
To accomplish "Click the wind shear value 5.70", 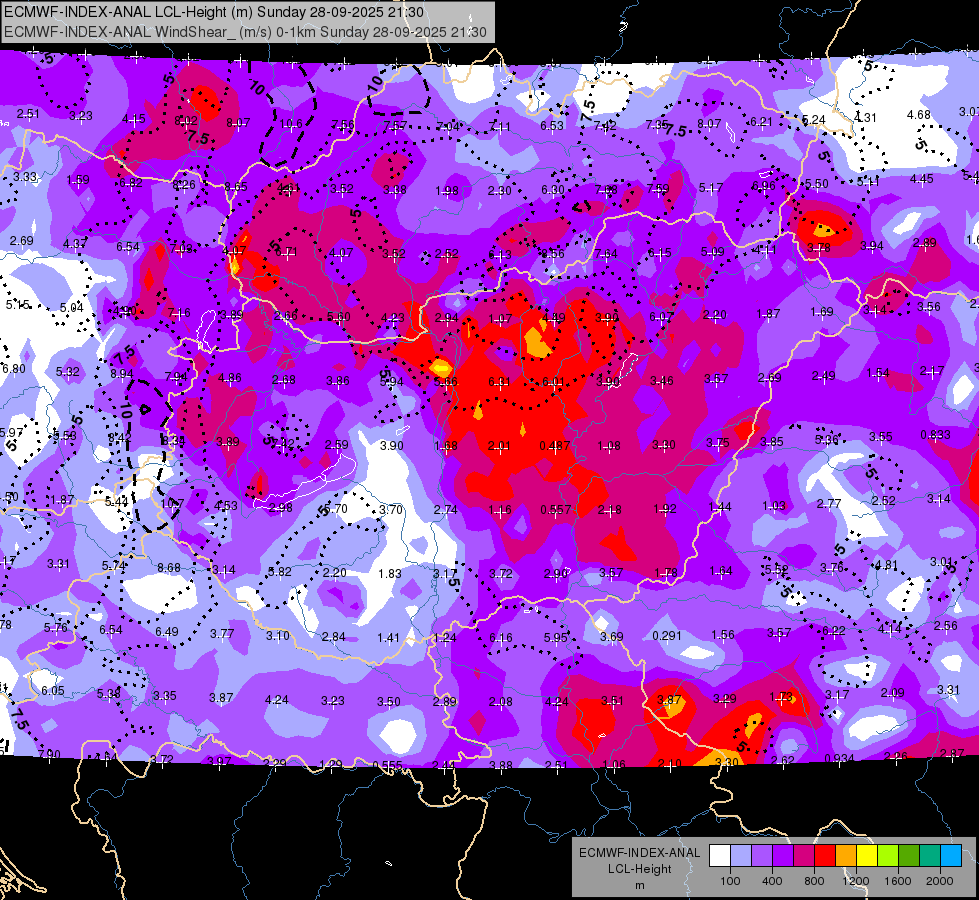I will pos(337,508).
